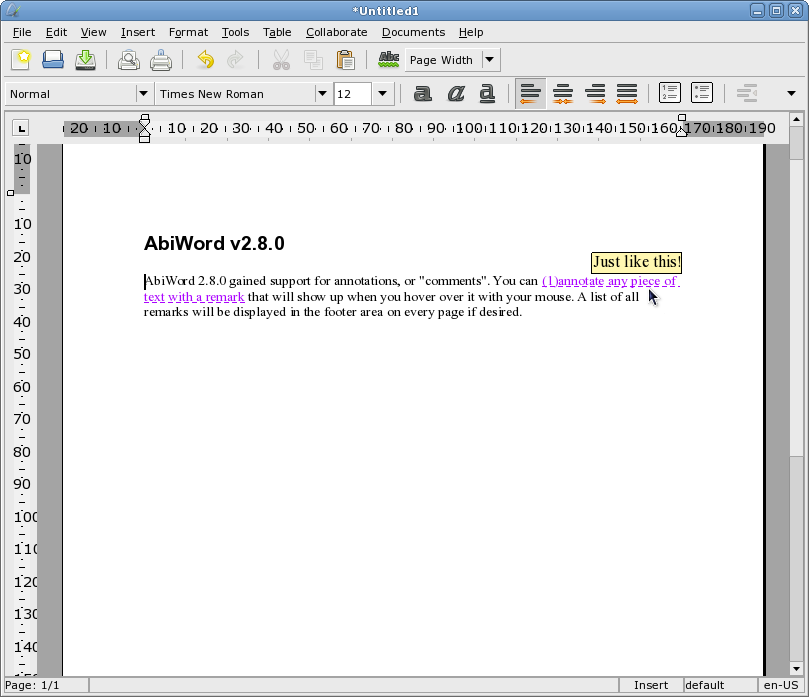Click the scroll up arrow of the vertical scrollbar

(x=796, y=120)
